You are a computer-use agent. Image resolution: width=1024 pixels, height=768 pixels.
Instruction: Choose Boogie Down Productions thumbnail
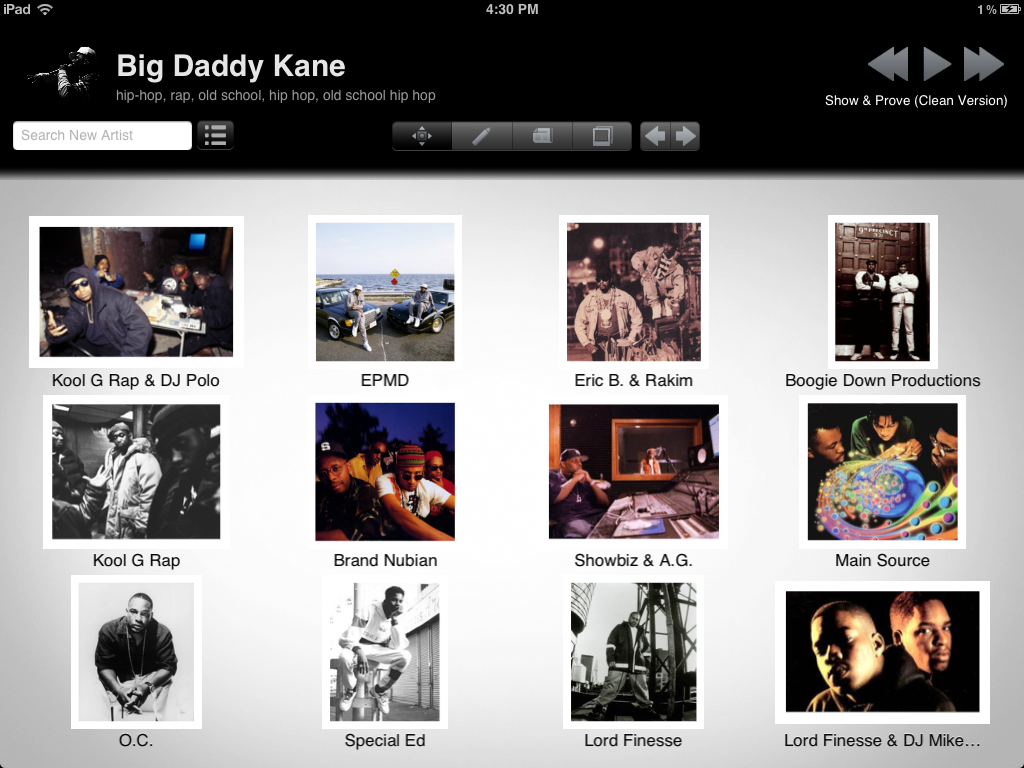coord(882,291)
